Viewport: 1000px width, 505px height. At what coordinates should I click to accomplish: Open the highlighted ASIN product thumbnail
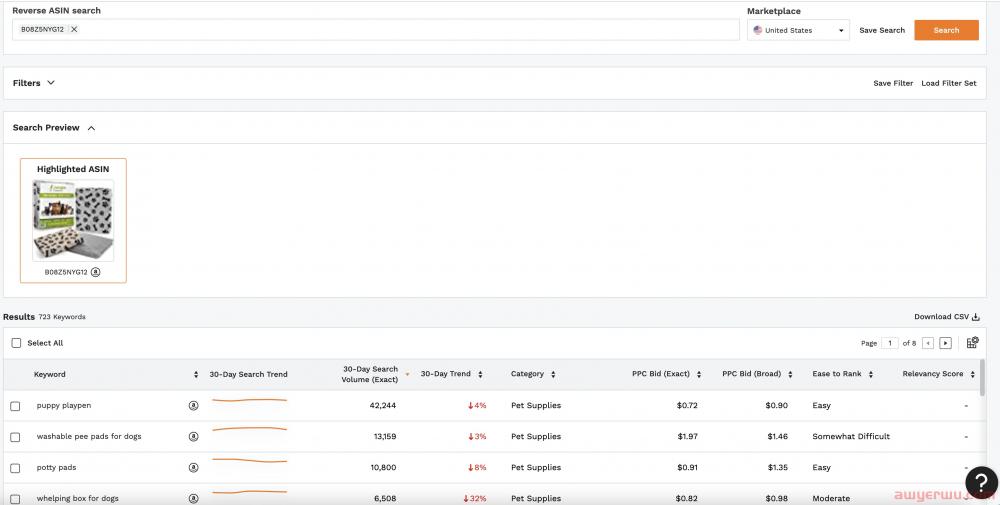click(73, 220)
